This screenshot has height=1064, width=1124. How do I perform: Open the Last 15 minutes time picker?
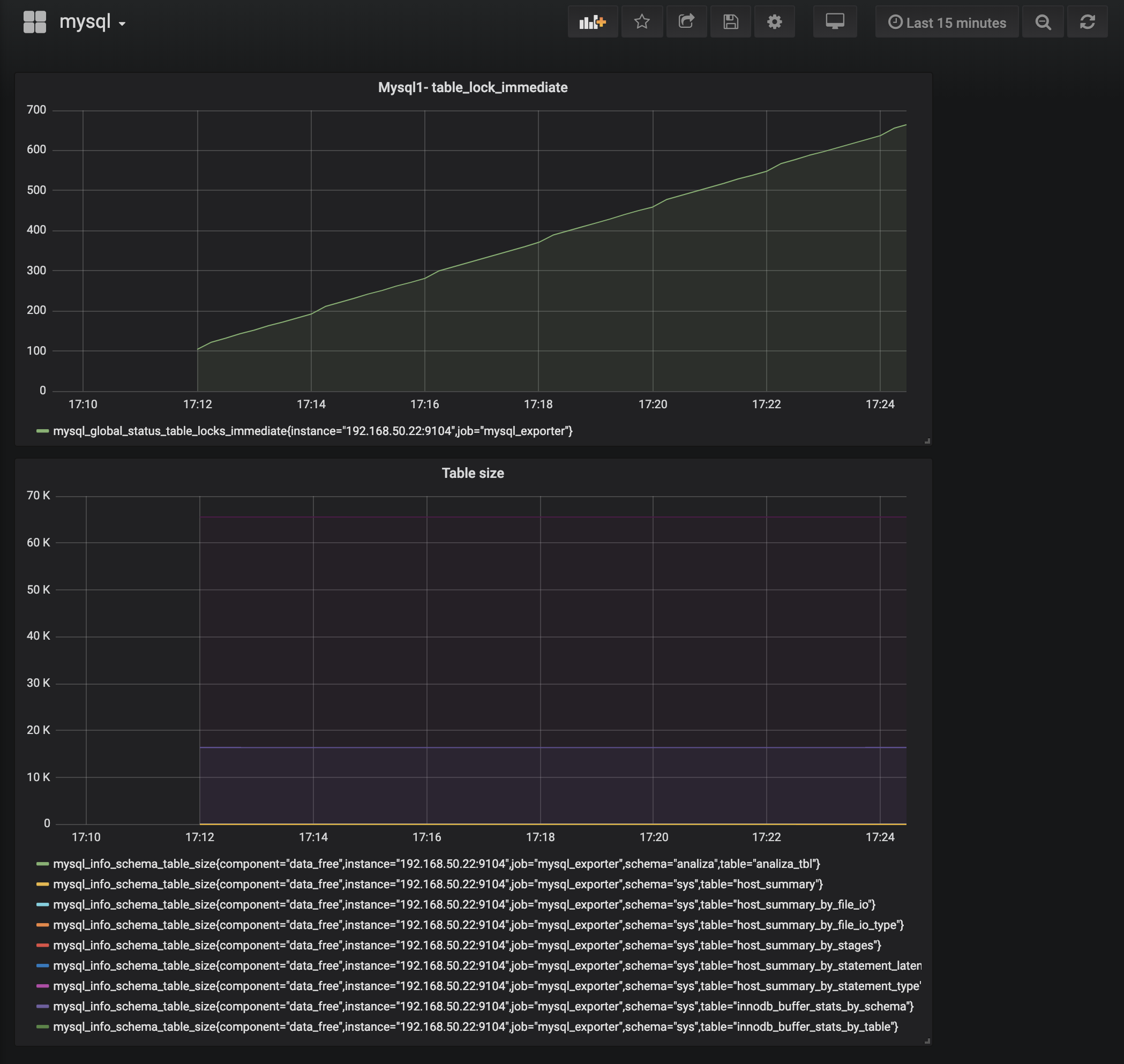pyautogui.click(x=947, y=22)
